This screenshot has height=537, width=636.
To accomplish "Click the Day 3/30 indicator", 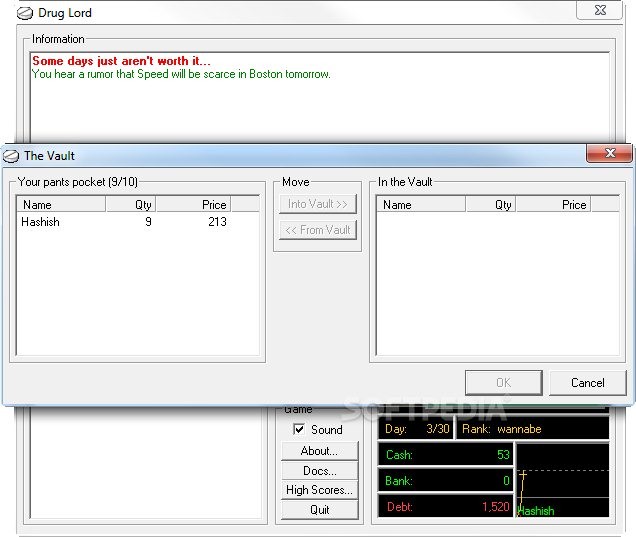I will point(416,429).
